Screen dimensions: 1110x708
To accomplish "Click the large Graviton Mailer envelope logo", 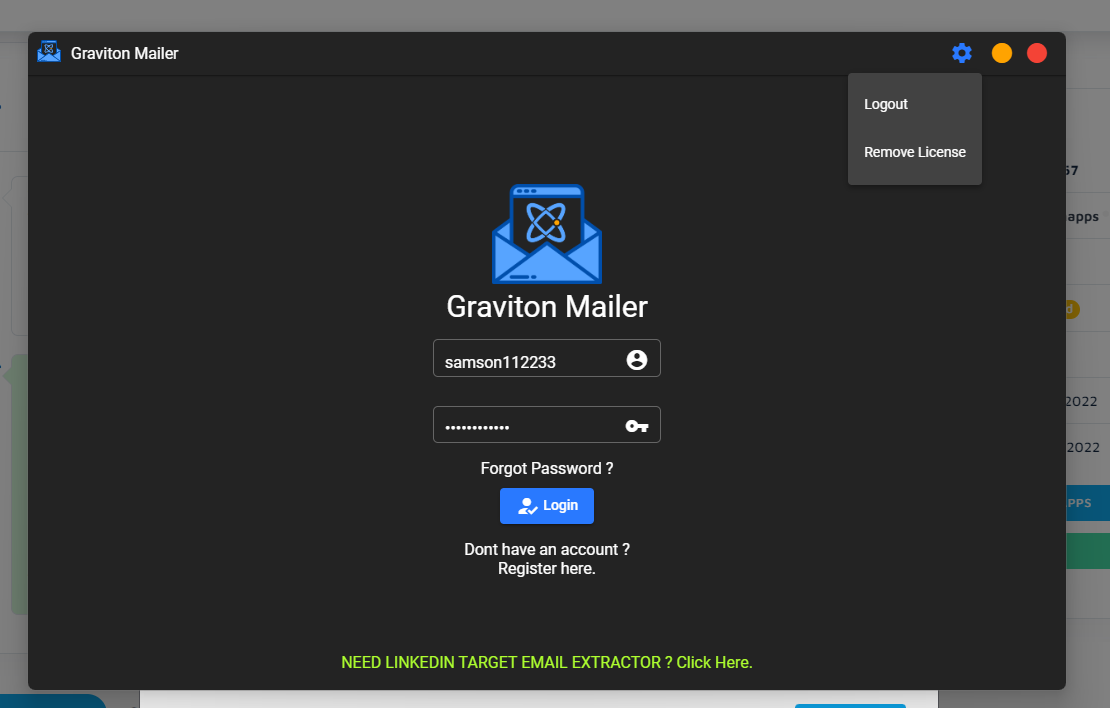I will coord(547,234).
